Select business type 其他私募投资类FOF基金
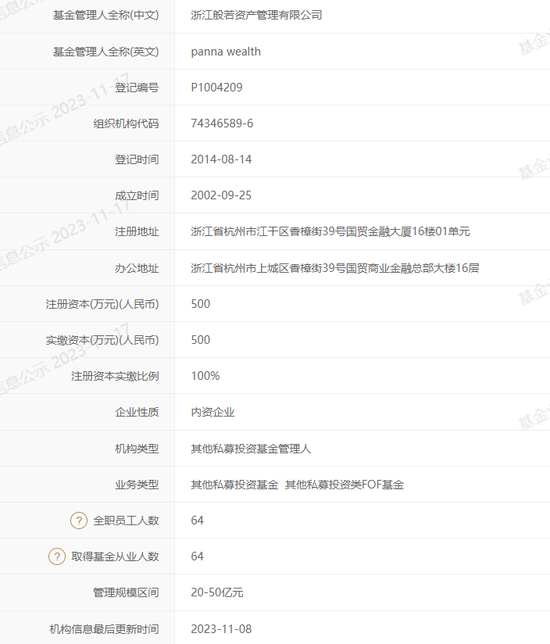550x644 pixels. 345,485
